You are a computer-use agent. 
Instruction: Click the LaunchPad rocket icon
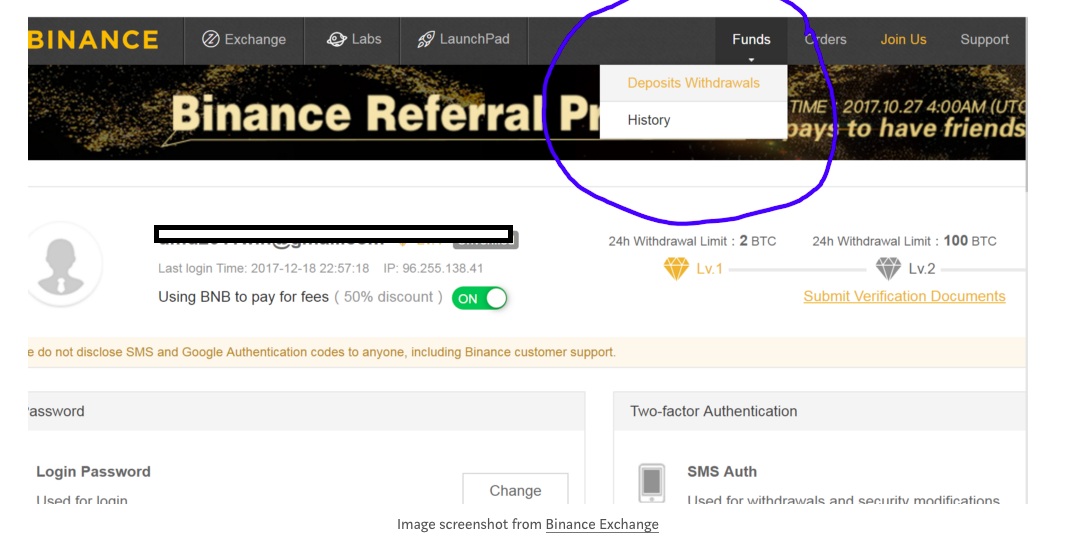pyautogui.click(x=426, y=39)
